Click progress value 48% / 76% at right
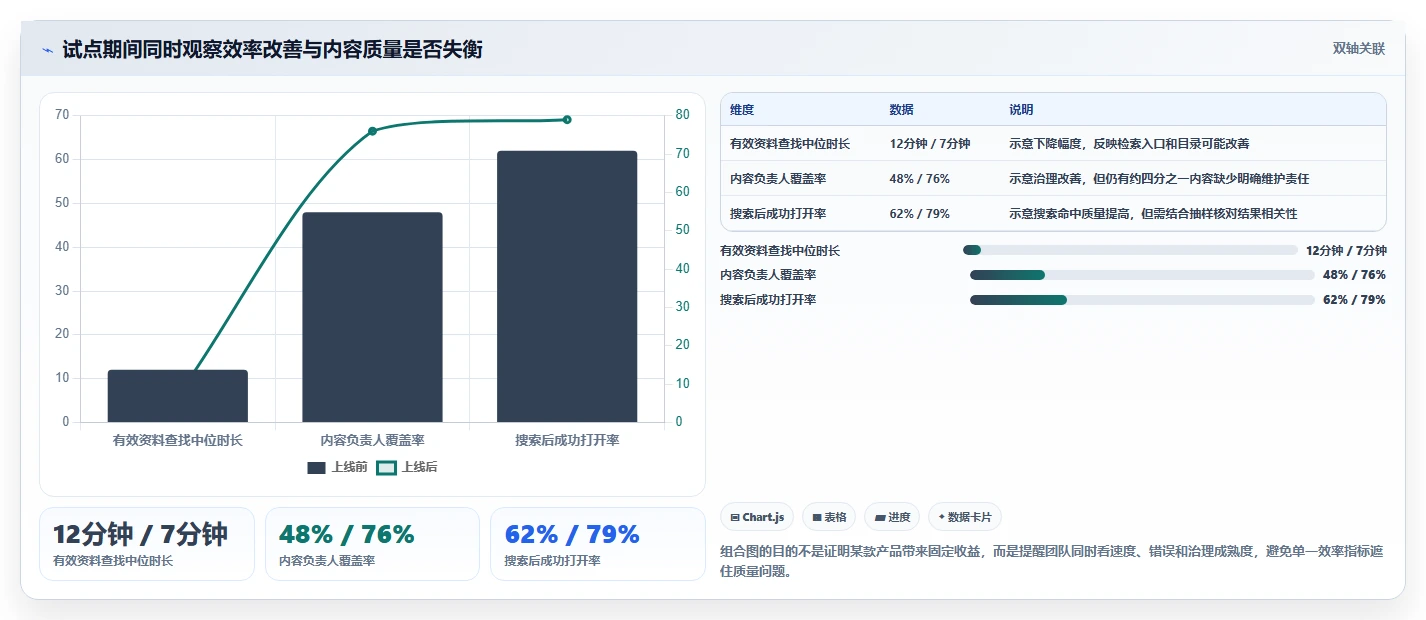 [x=1354, y=275]
